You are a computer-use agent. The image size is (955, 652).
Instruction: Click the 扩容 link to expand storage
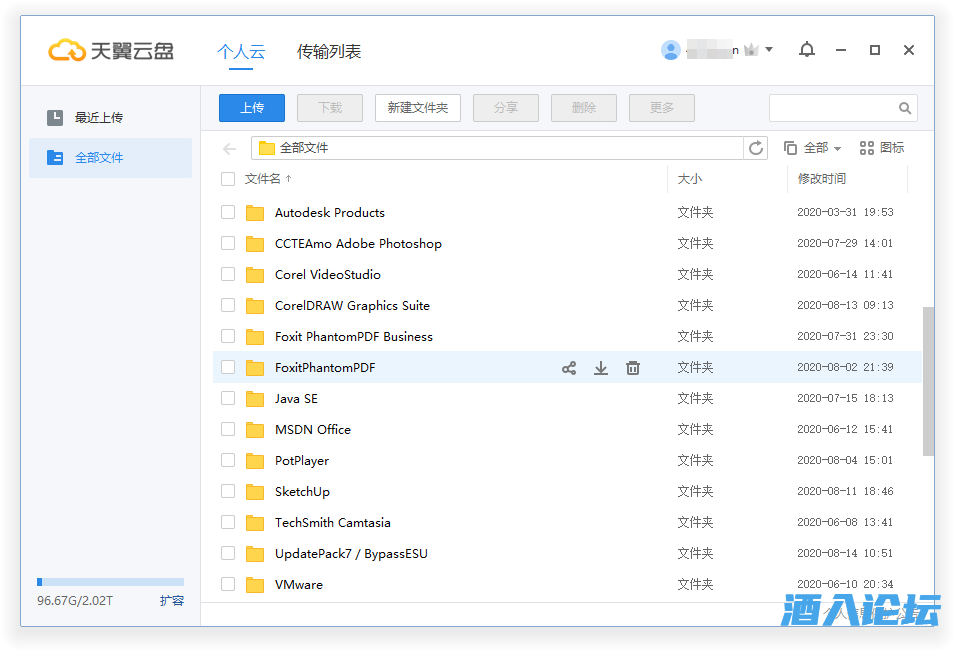[172, 601]
